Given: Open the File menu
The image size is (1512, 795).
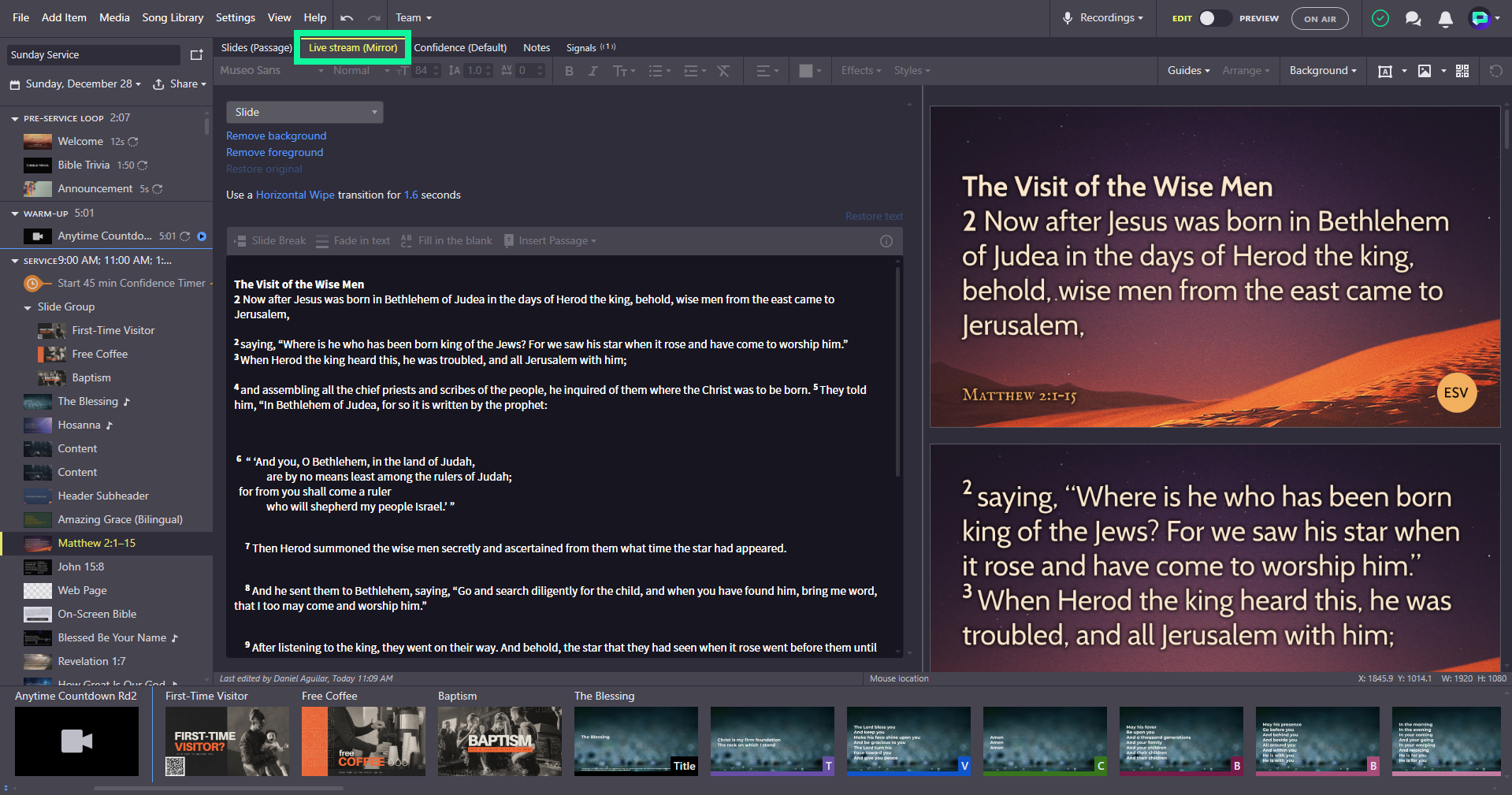Looking at the screenshot, I should point(21,17).
